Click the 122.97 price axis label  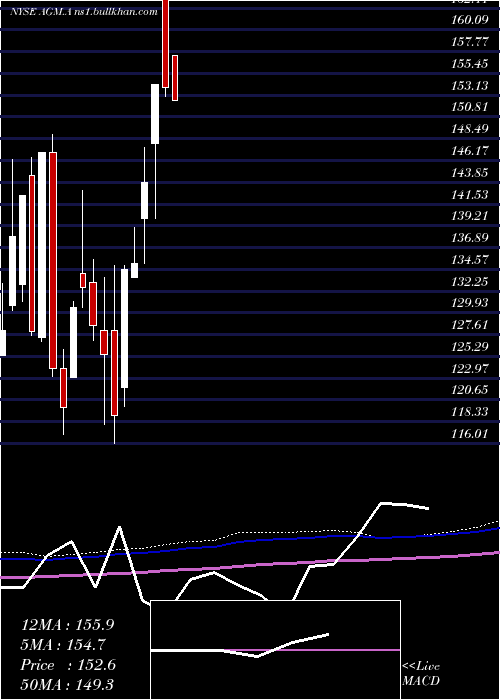[470, 369]
